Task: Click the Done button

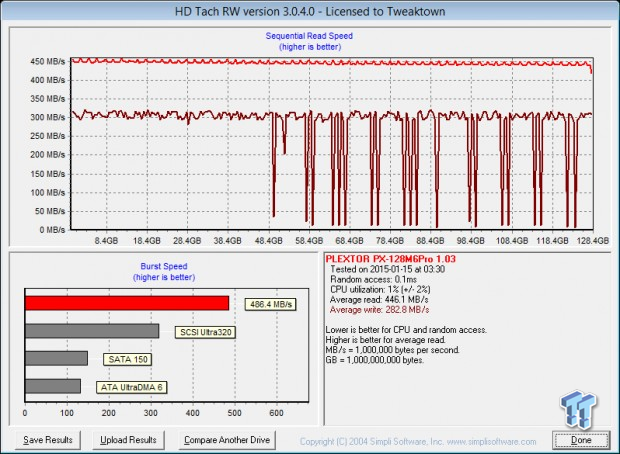Action: click(581, 440)
